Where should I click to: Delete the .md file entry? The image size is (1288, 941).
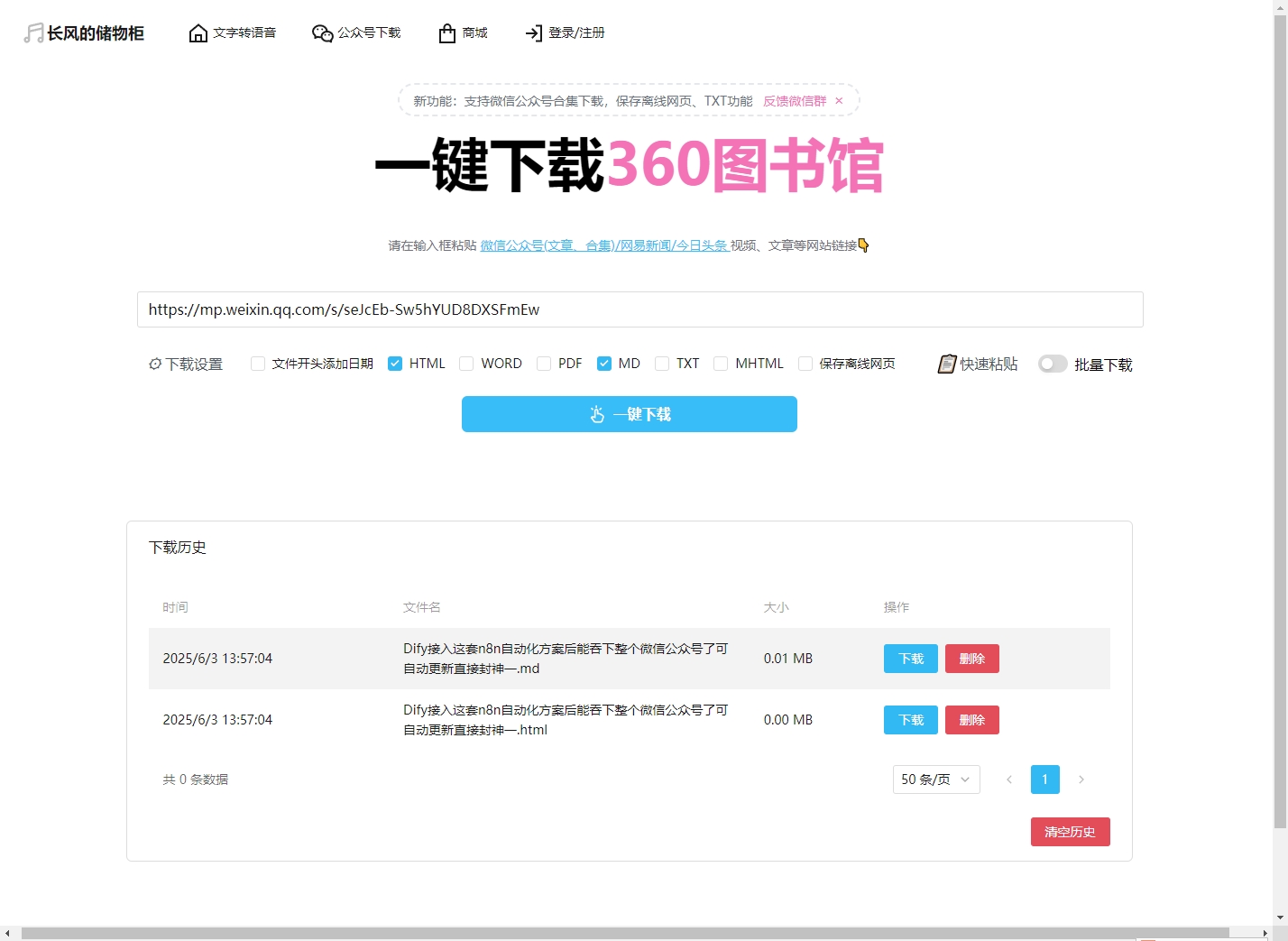pos(972,659)
